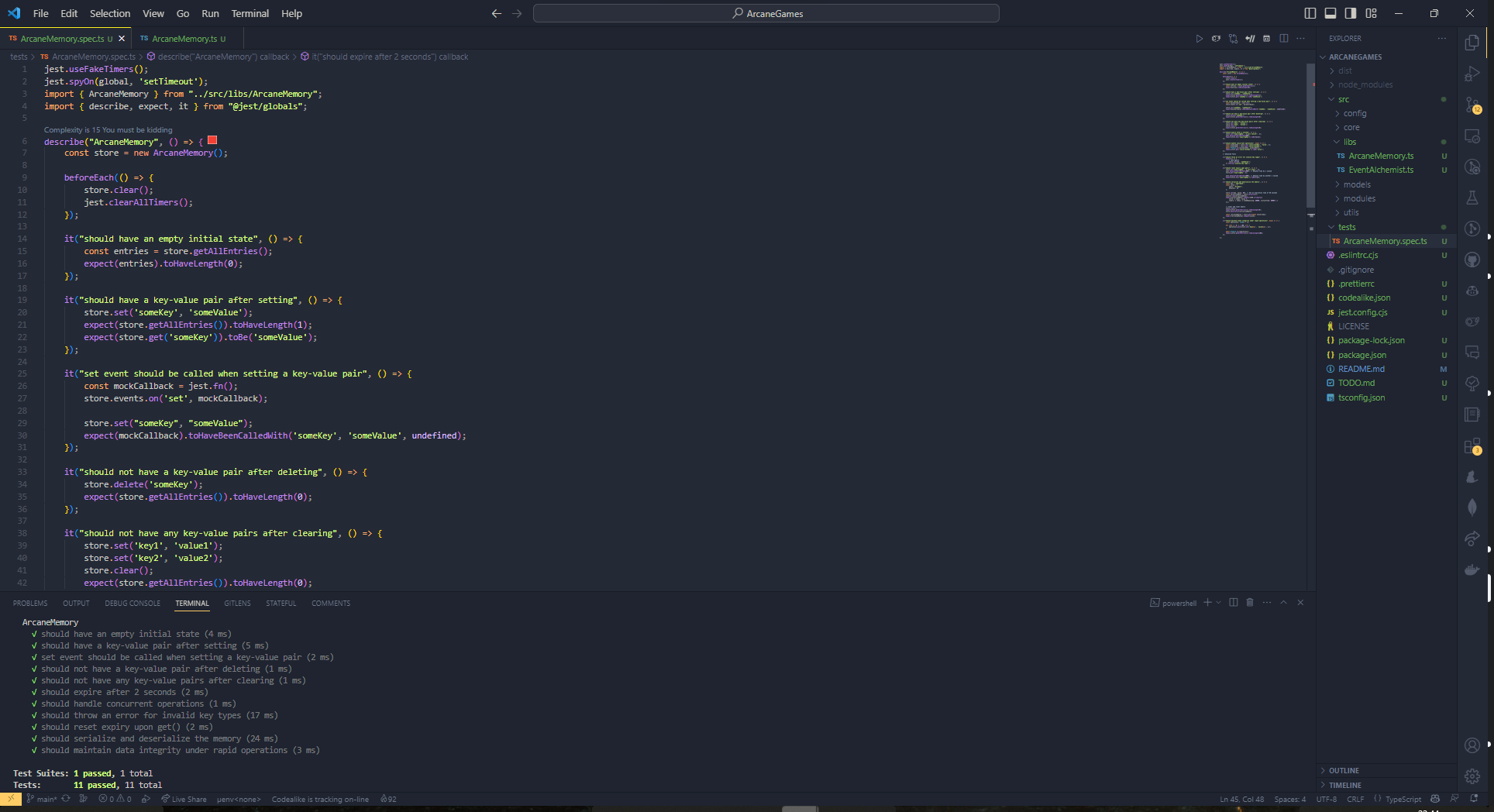This screenshot has height=812, width=1494.
Task: Close the bottom panel
Action: click(1301, 603)
